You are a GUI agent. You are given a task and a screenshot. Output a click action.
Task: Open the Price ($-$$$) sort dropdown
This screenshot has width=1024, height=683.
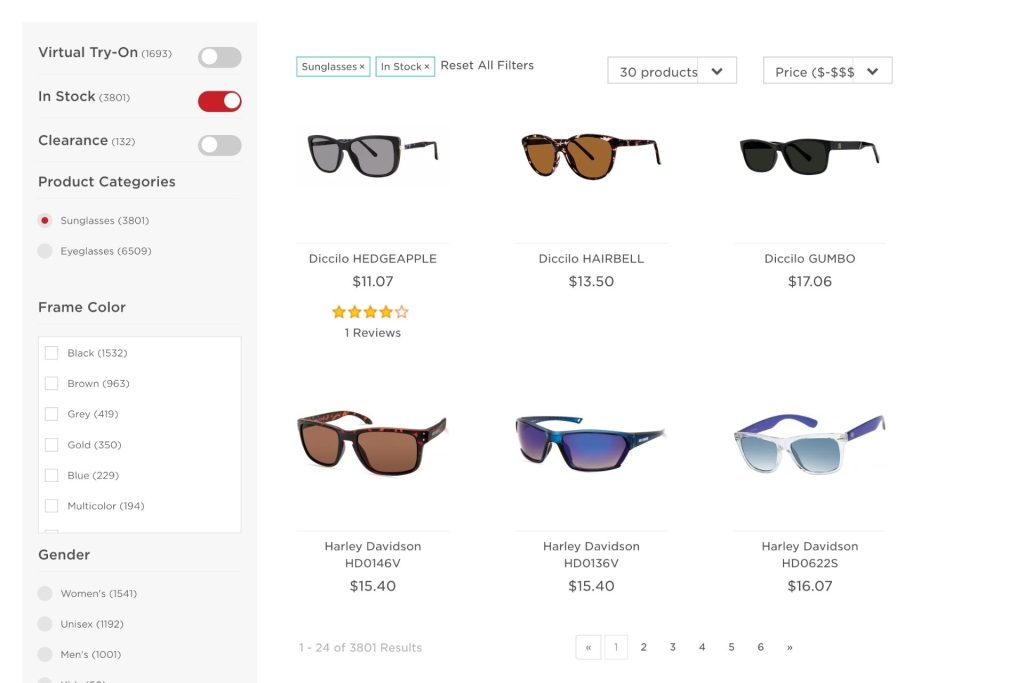click(827, 70)
